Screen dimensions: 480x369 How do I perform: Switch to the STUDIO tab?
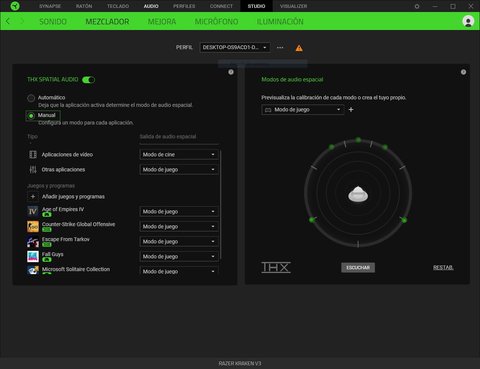pyautogui.click(x=256, y=6)
